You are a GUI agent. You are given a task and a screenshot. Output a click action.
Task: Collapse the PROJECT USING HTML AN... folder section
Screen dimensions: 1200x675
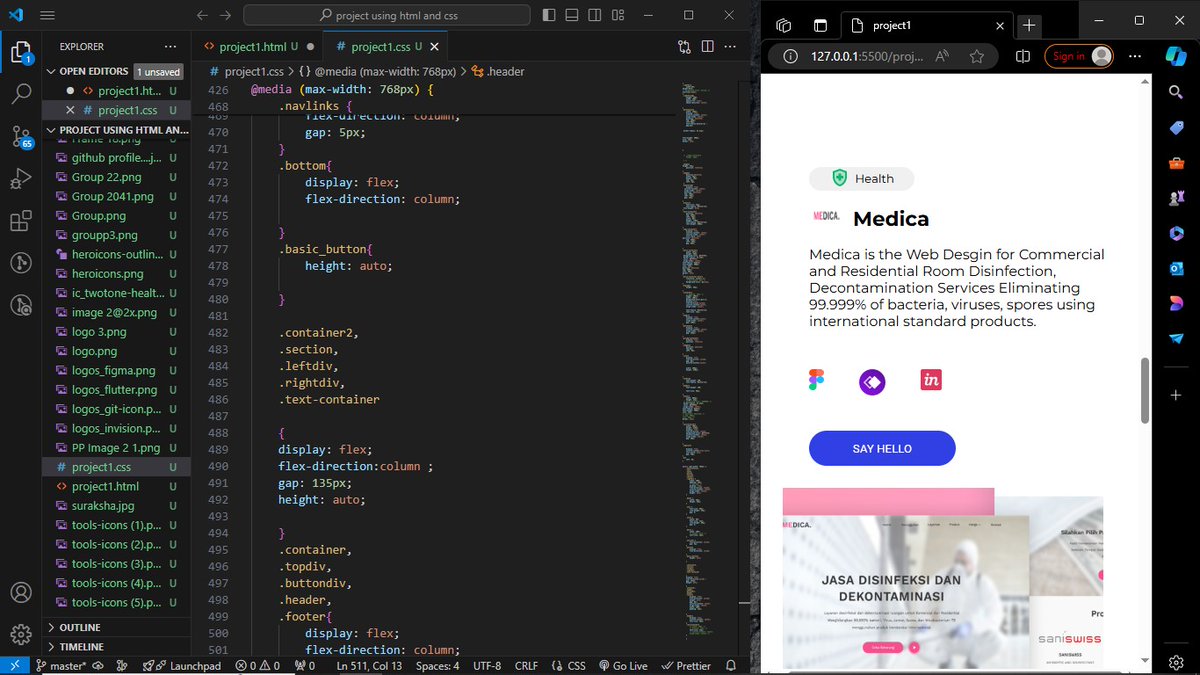click(117, 130)
